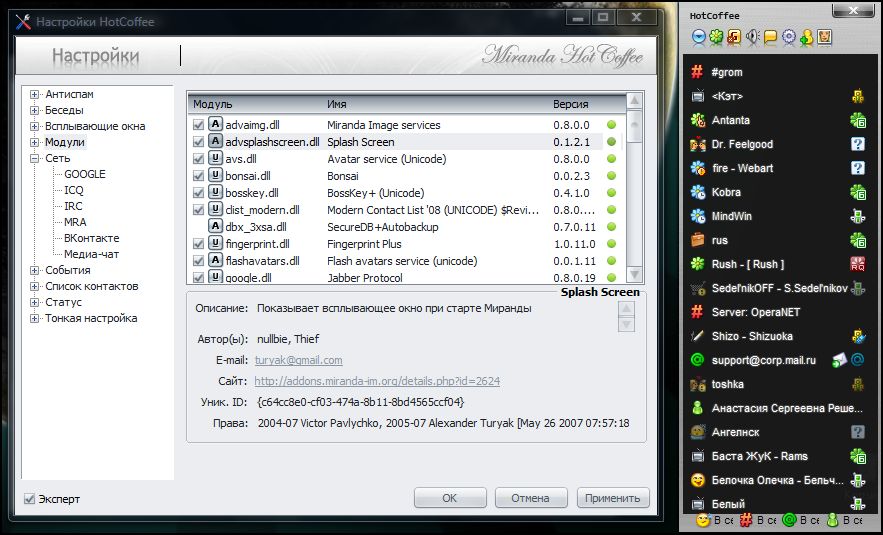Expand the События tree node
The image size is (883, 535).
(x=34, y=270)
